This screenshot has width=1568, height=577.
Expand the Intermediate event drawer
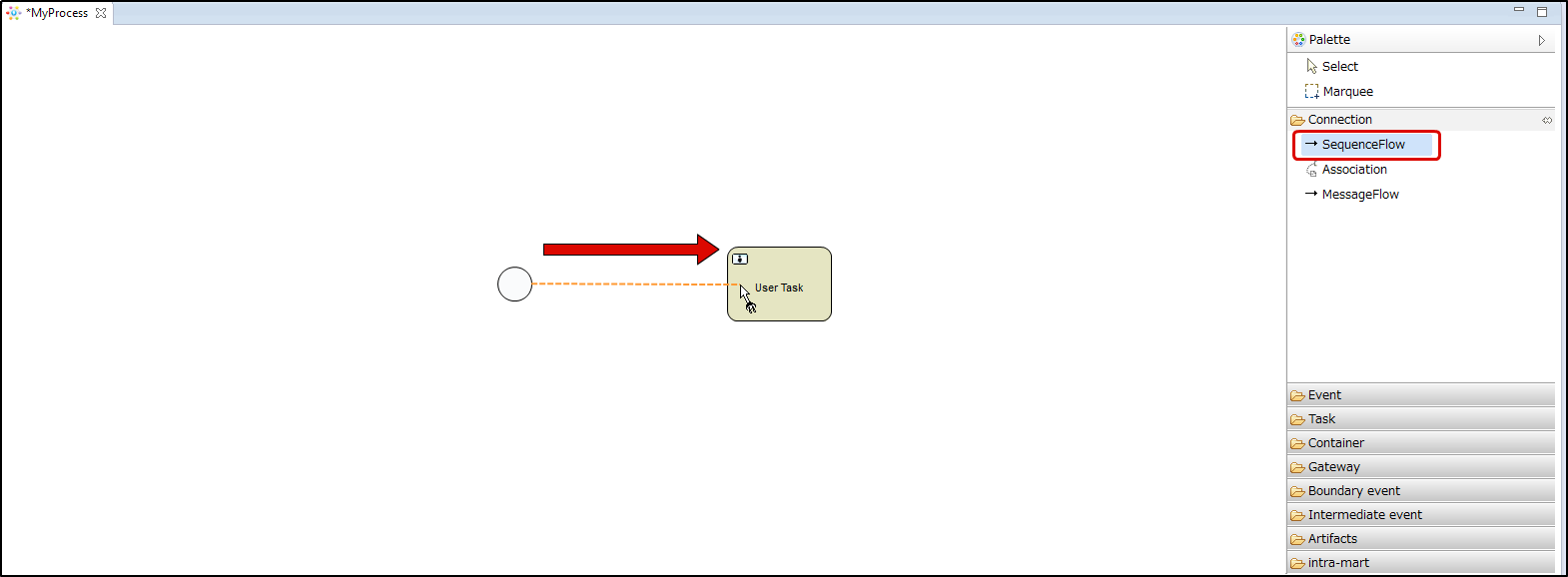[x=1421, y=515]
